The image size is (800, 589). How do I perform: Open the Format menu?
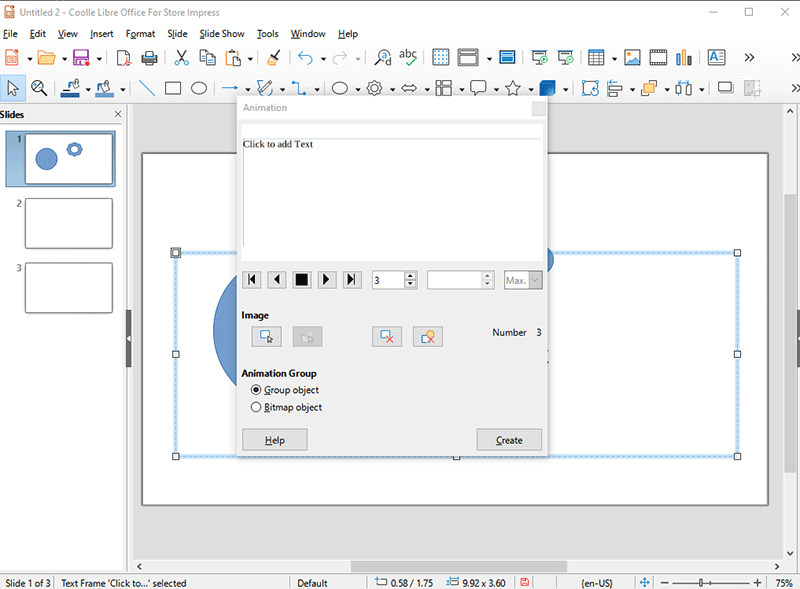point(140,34)
